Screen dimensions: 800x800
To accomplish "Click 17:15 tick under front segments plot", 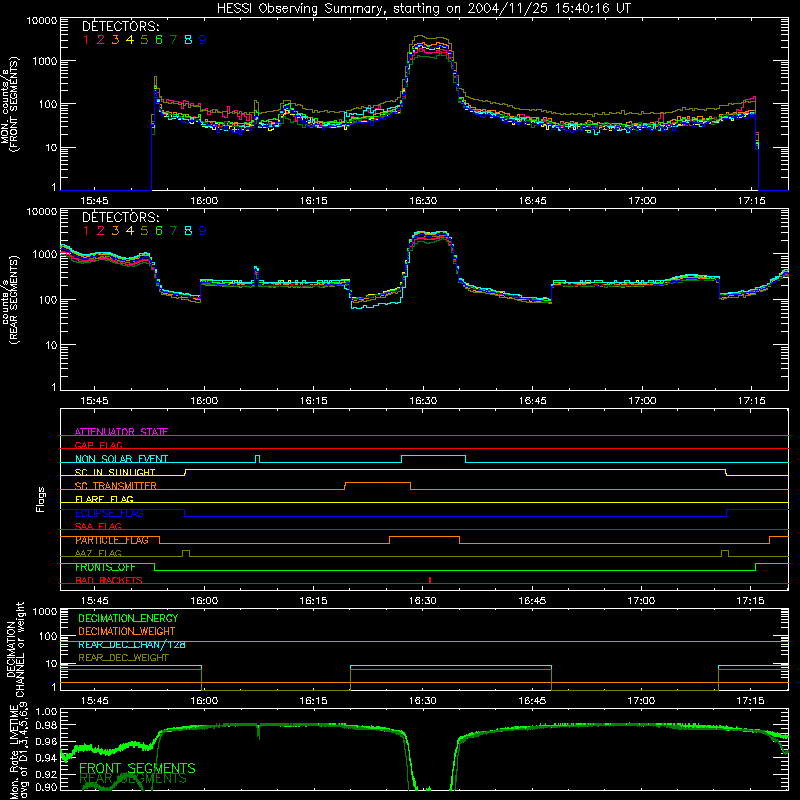I will click(x=752, y=201).
